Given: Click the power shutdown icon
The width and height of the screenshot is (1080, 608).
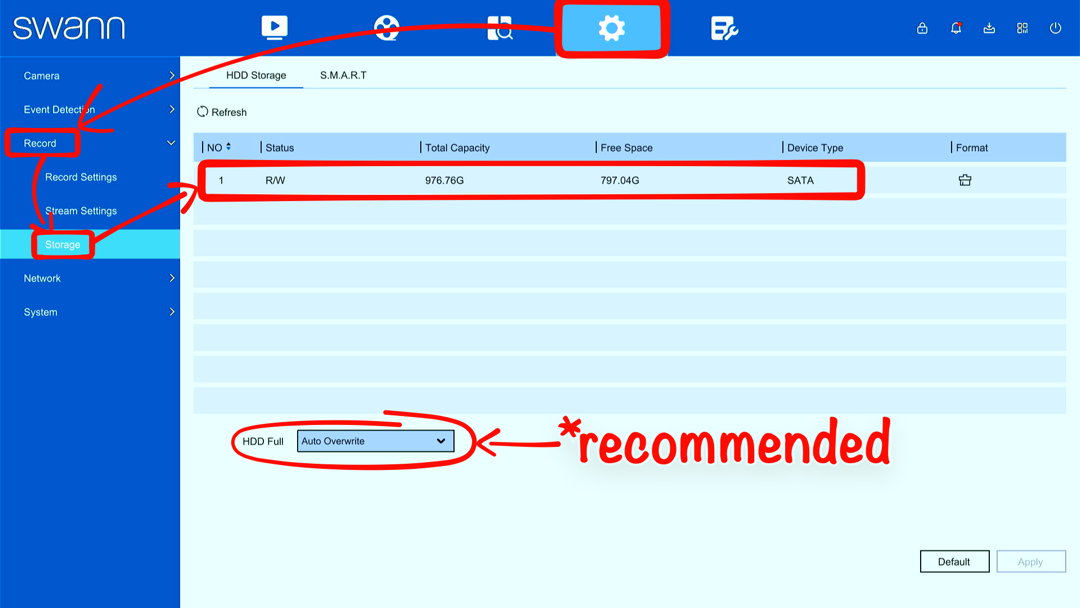Looking at the screenshot, I should tap(1055, 28).
